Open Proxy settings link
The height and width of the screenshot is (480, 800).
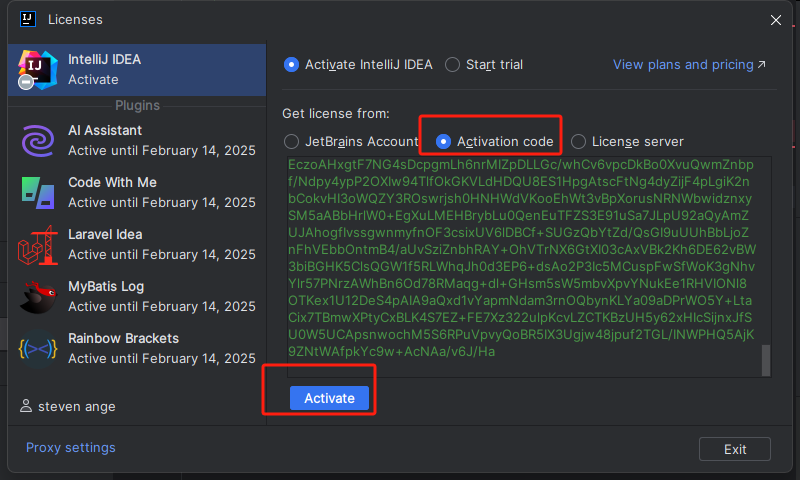coord(70,447)
